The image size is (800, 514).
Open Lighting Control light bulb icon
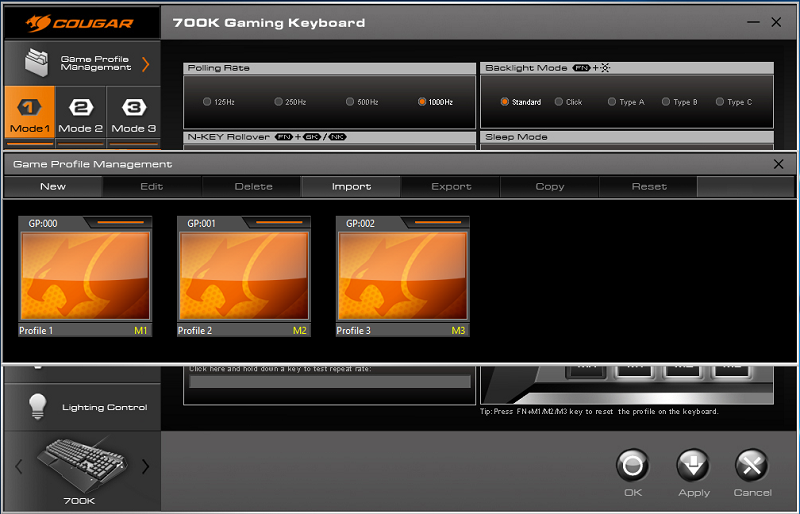point(38,406)
